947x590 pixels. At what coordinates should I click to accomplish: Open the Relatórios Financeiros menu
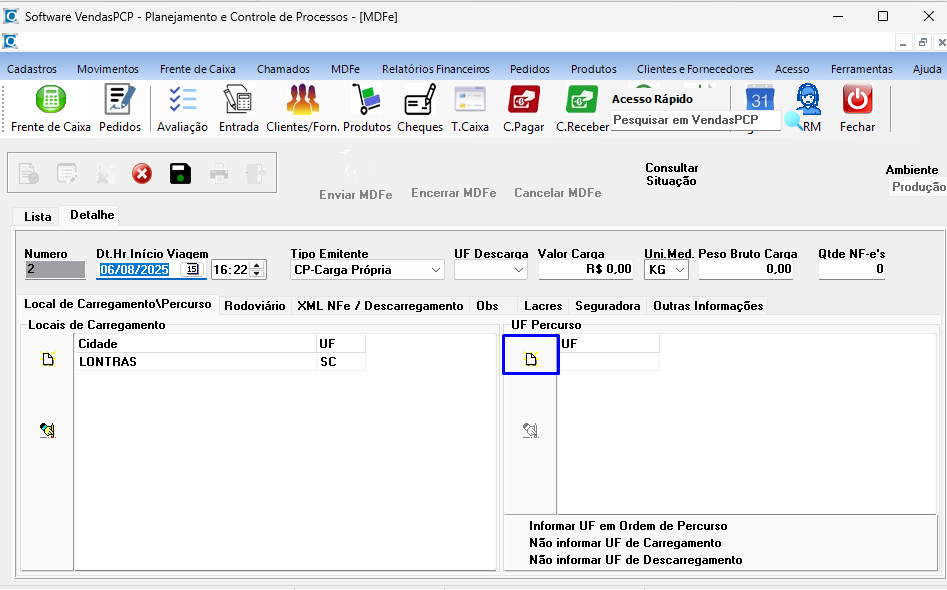pos(435,69)
